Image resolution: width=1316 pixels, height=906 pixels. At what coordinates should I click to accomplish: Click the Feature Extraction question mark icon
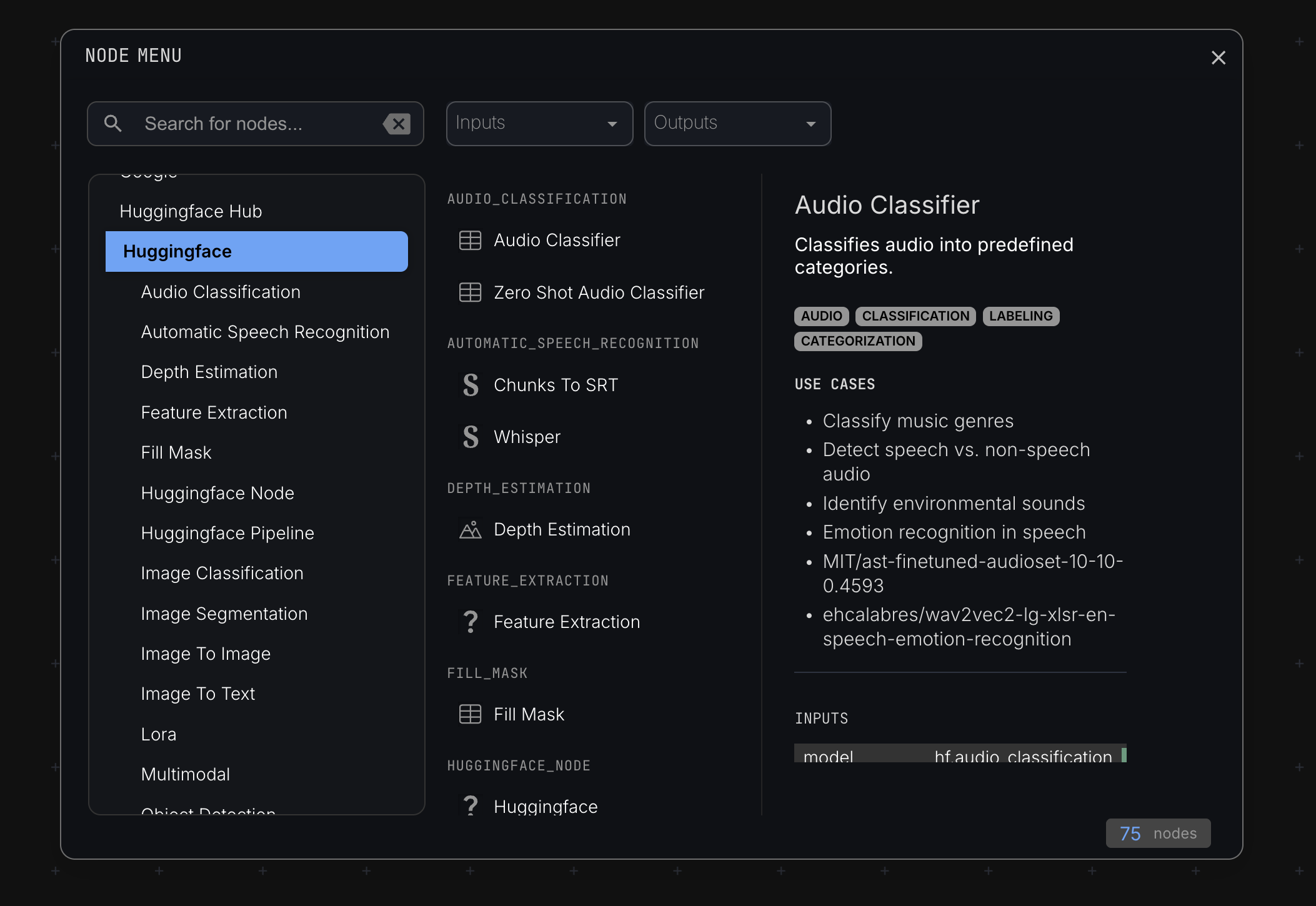point(470,622)
